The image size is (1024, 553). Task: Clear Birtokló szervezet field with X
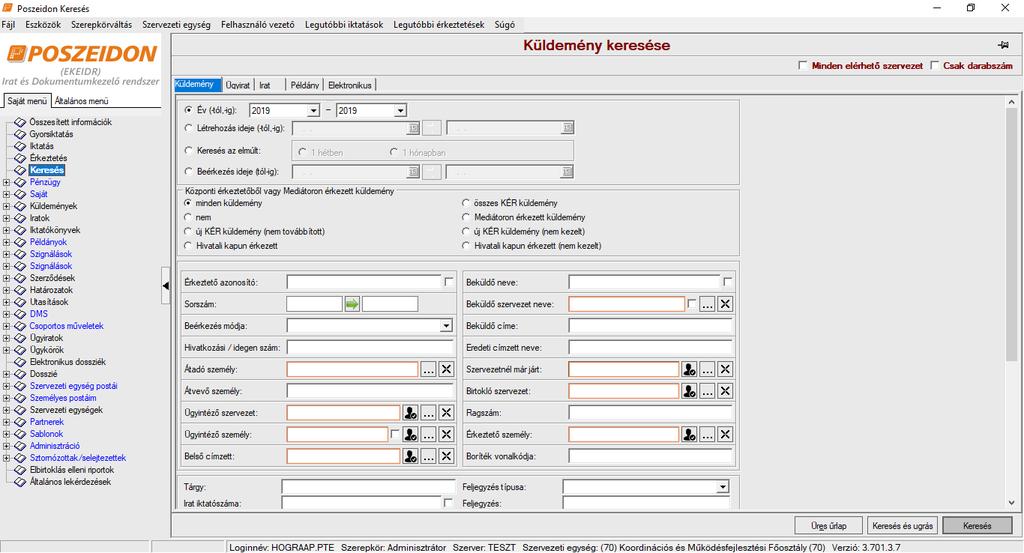(x=725, y=391)
